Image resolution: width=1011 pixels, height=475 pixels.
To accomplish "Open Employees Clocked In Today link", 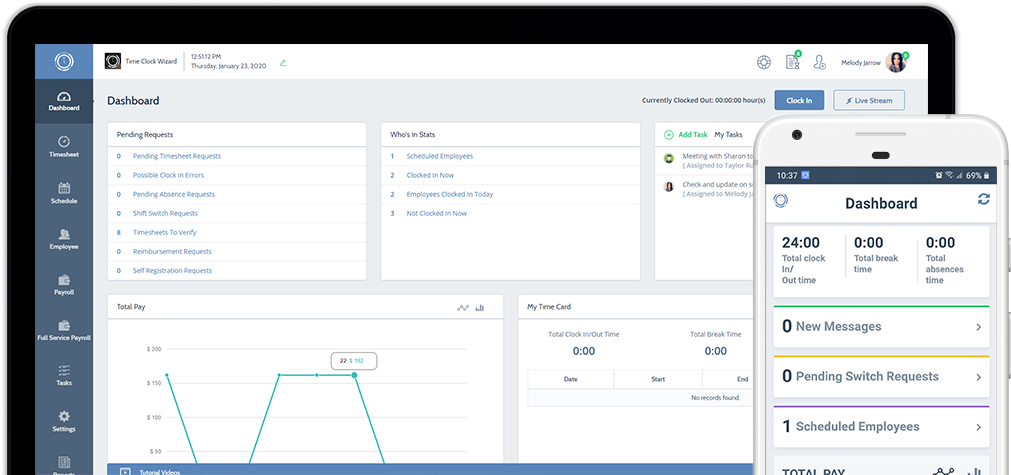I will [x=449, y=194].
